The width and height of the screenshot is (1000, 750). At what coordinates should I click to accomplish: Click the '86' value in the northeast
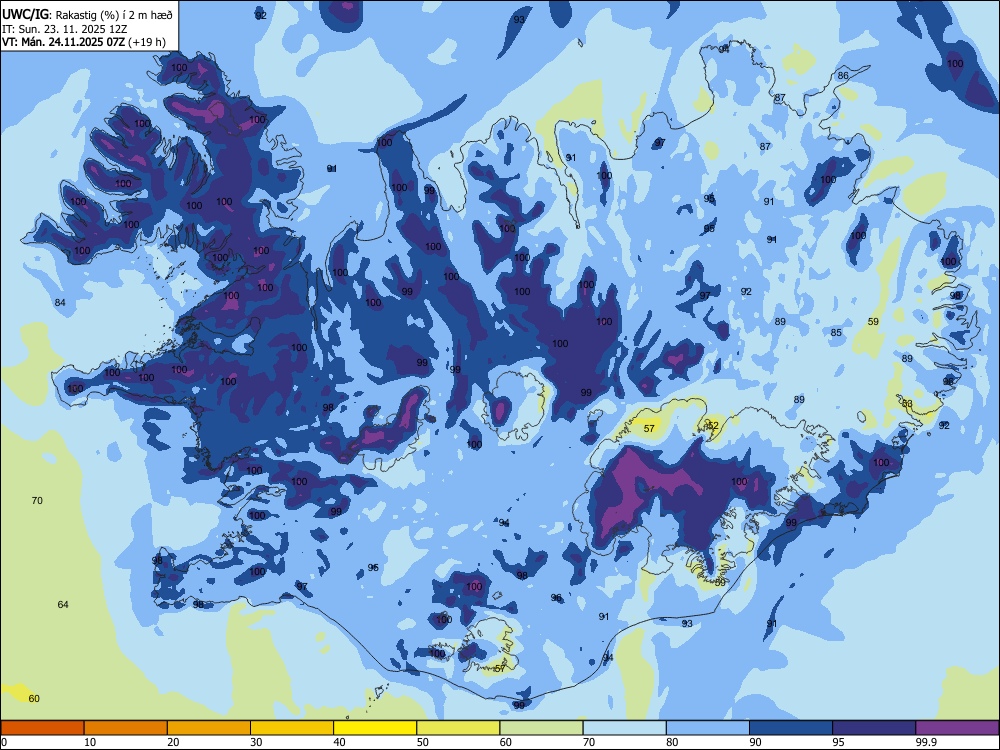click(843, 75)
